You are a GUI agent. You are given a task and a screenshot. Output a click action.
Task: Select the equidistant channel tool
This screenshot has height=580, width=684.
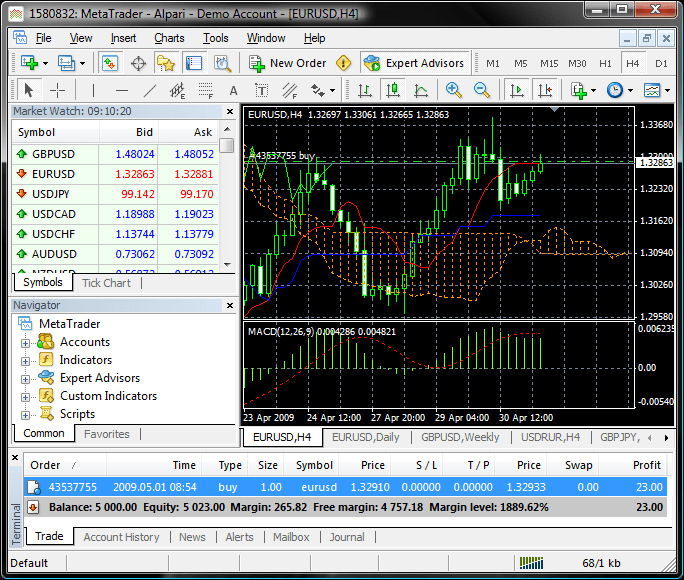tap(178, 91)
